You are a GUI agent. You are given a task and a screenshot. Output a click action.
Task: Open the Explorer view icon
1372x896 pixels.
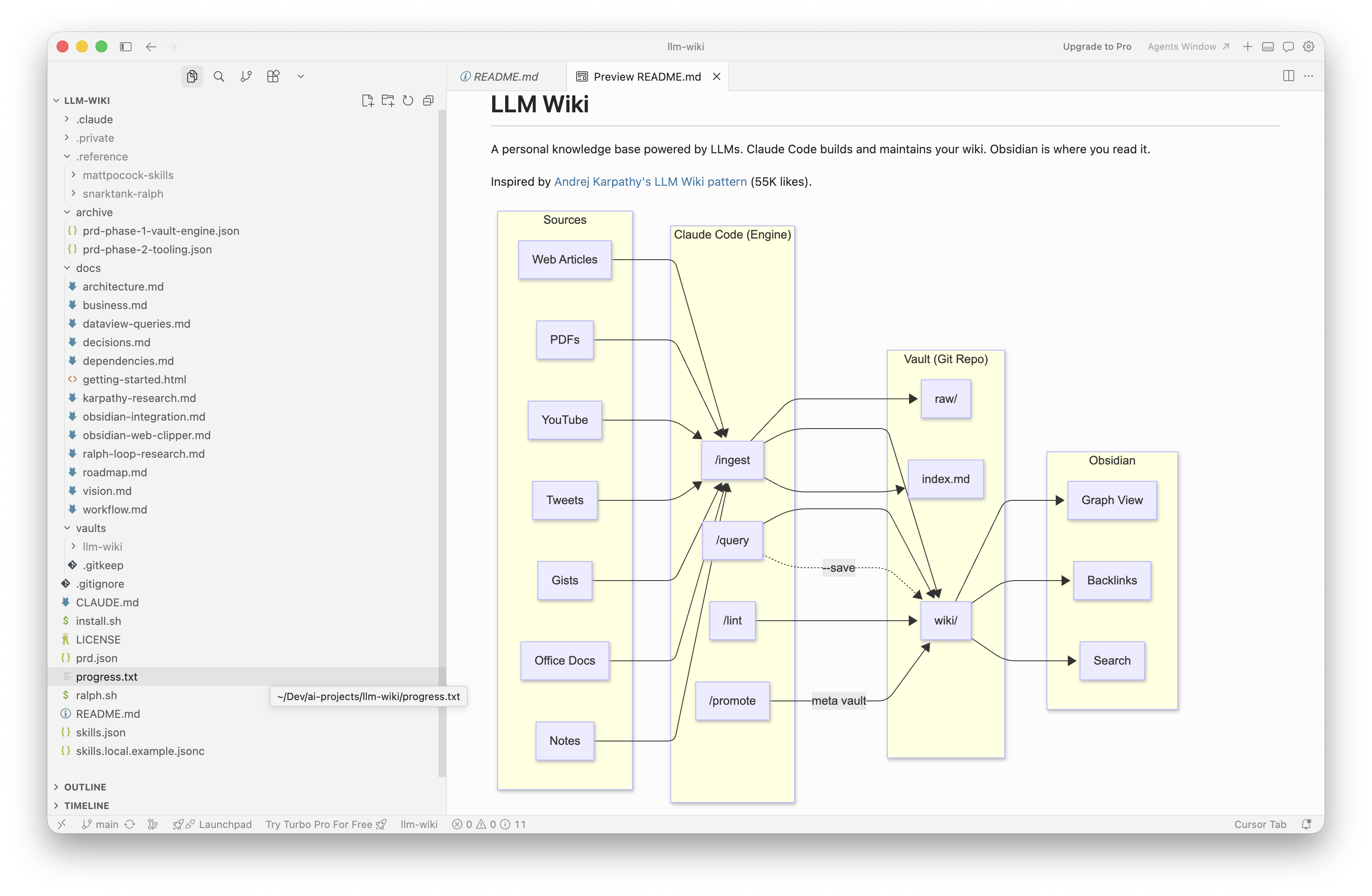point(192,76)
